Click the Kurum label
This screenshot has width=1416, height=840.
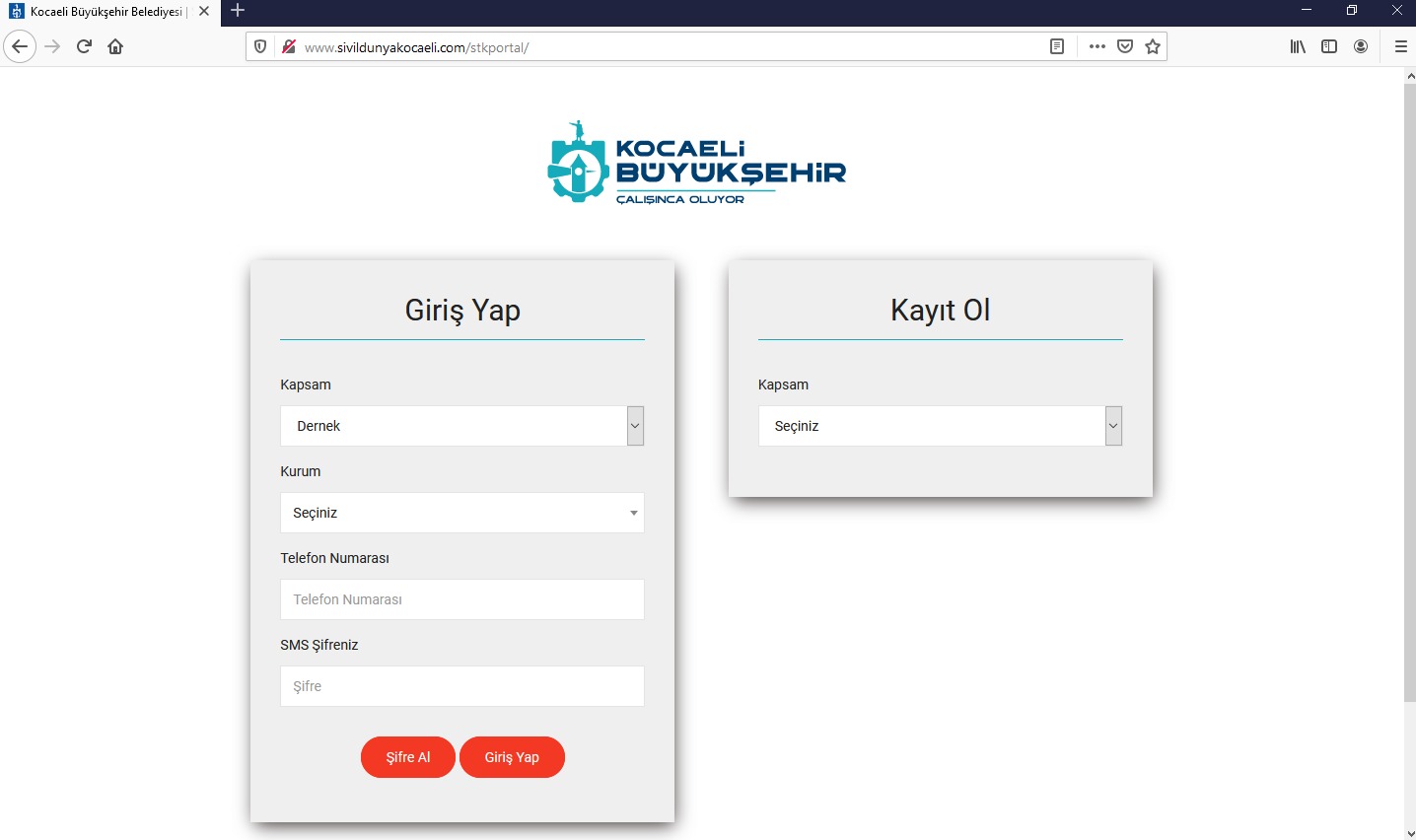301,471
